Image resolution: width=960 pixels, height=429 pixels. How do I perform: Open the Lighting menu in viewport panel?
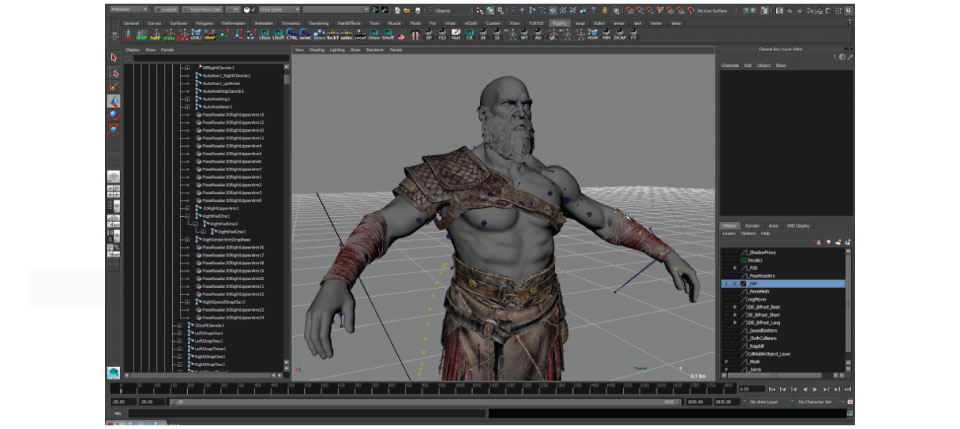(337, 50)
